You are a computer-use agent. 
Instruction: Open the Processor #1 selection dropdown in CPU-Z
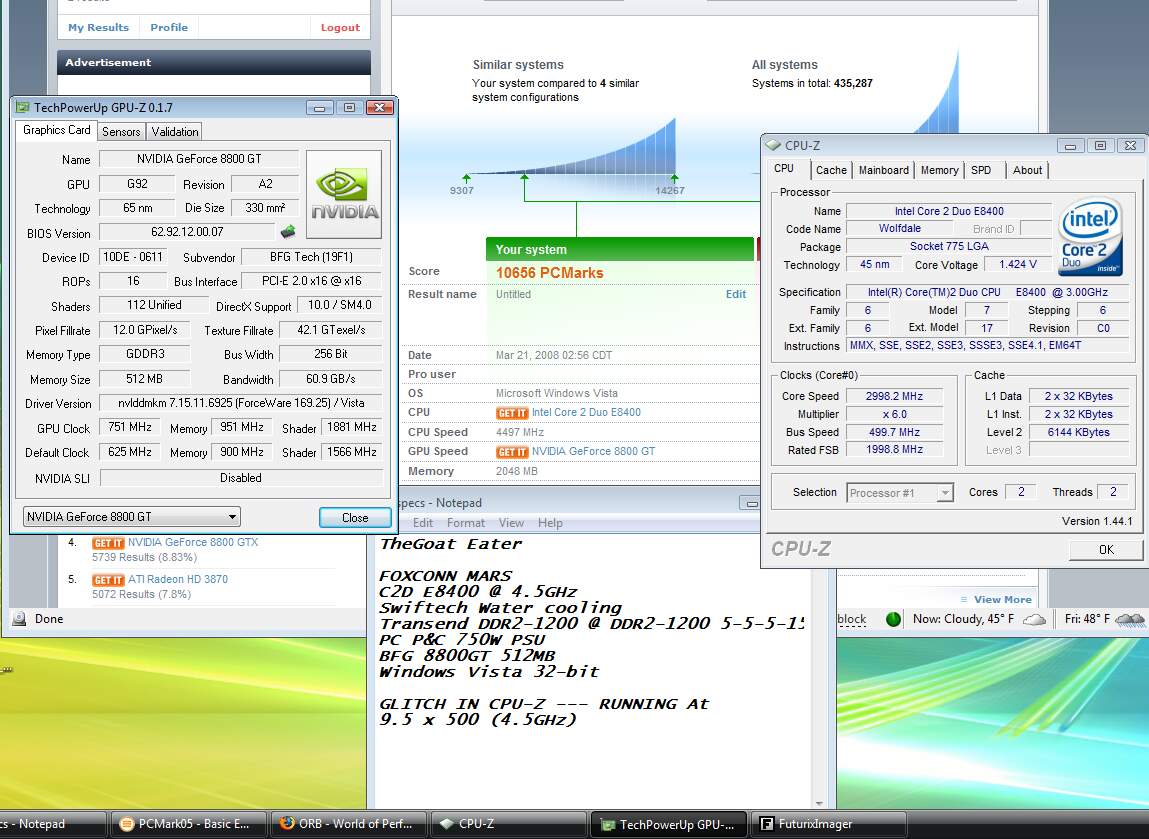[899, 493]
